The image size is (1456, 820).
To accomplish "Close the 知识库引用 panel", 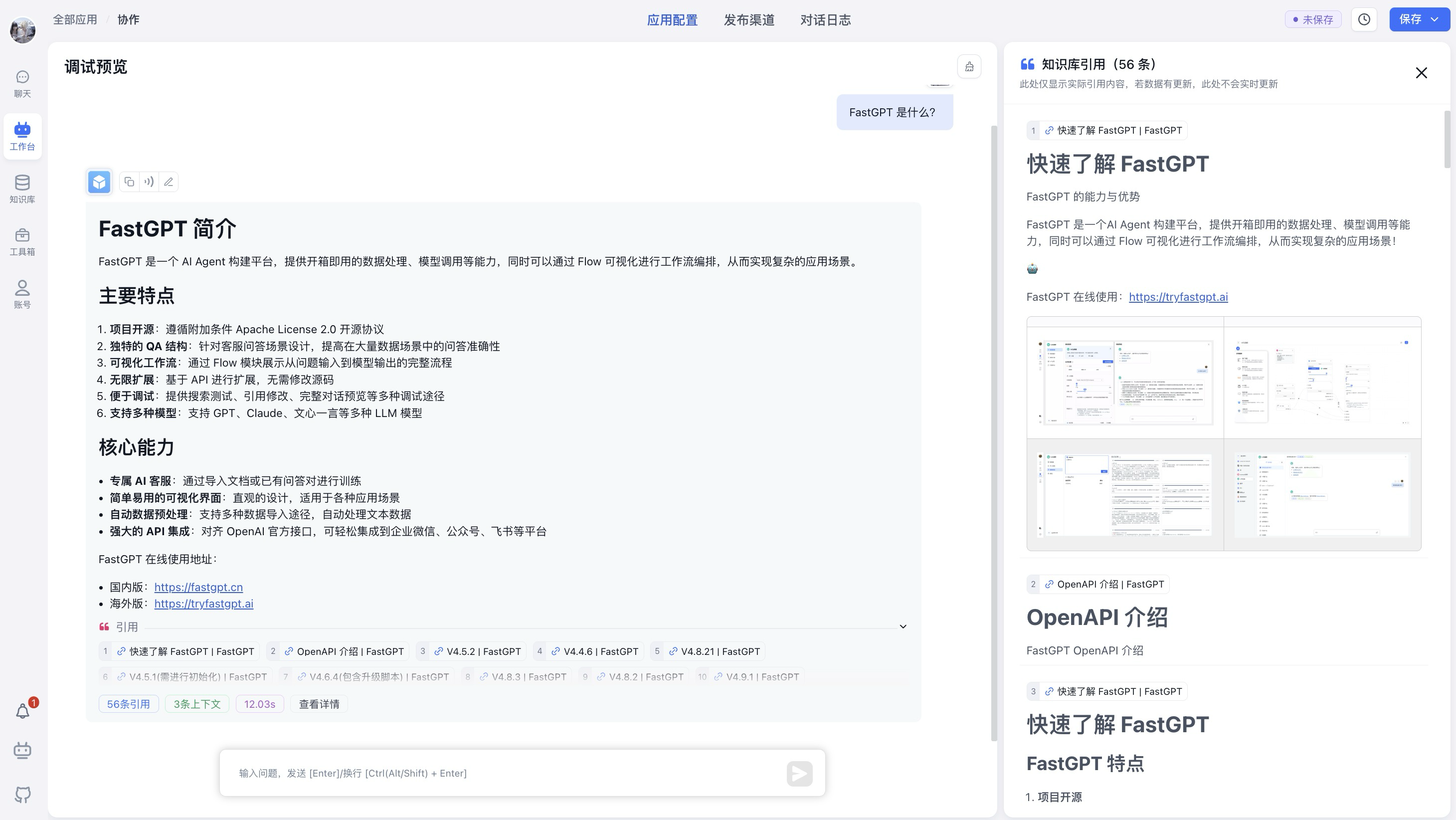I will pyautogui.click(x=1421, y=73).
